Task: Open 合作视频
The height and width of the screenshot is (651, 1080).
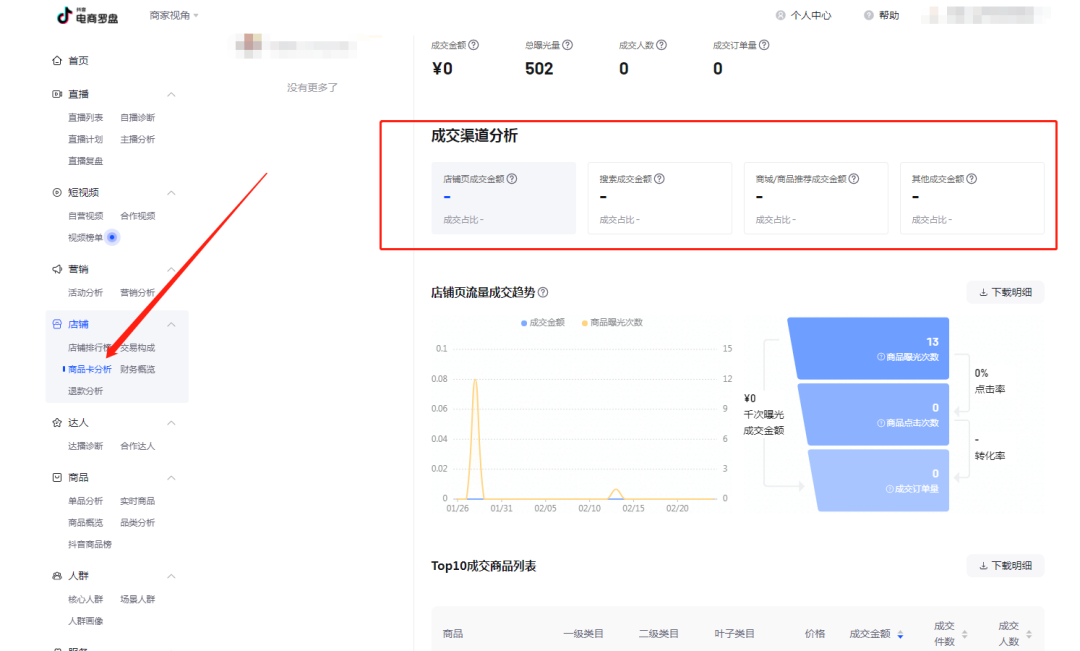Action: tap(138, 216)
